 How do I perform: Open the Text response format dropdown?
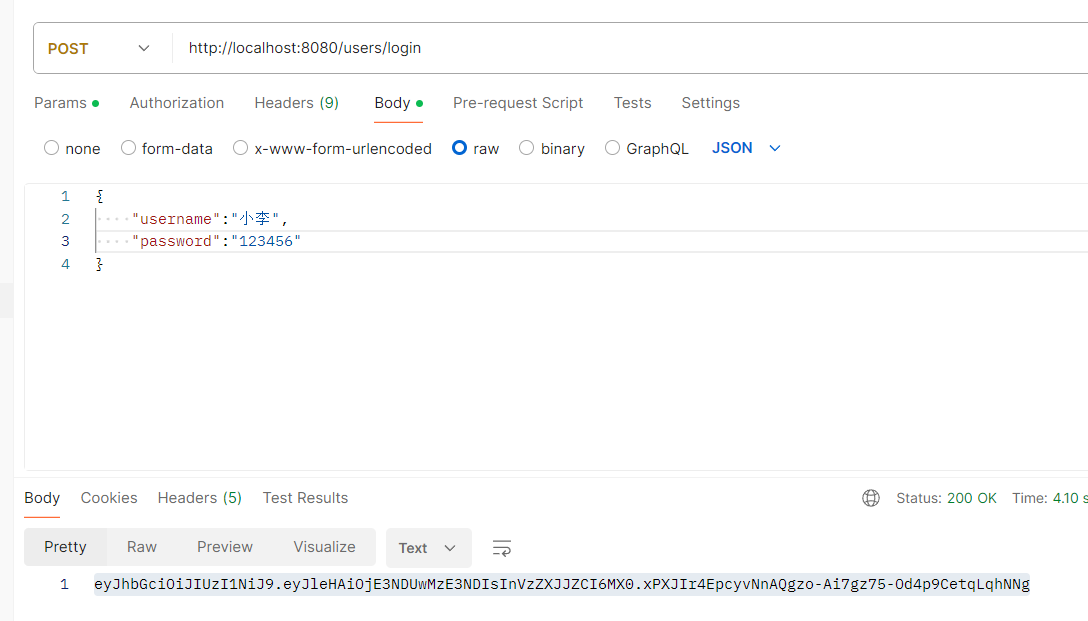pos(428,548)
